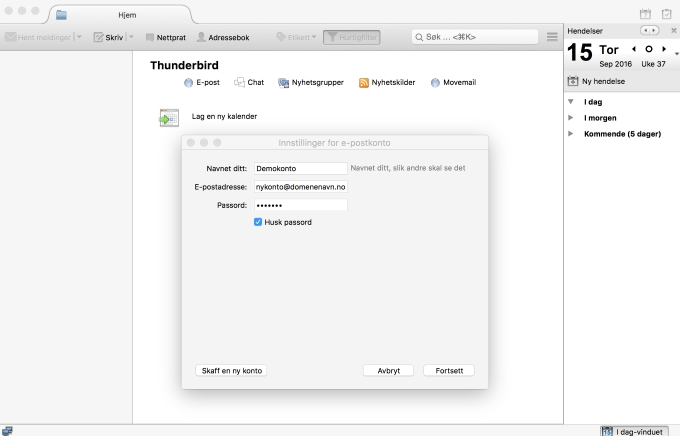Click the Hendelser pane navigation arrows toggle
The width and height of the screenshot is (680, 436).
[x=650, y=30]
